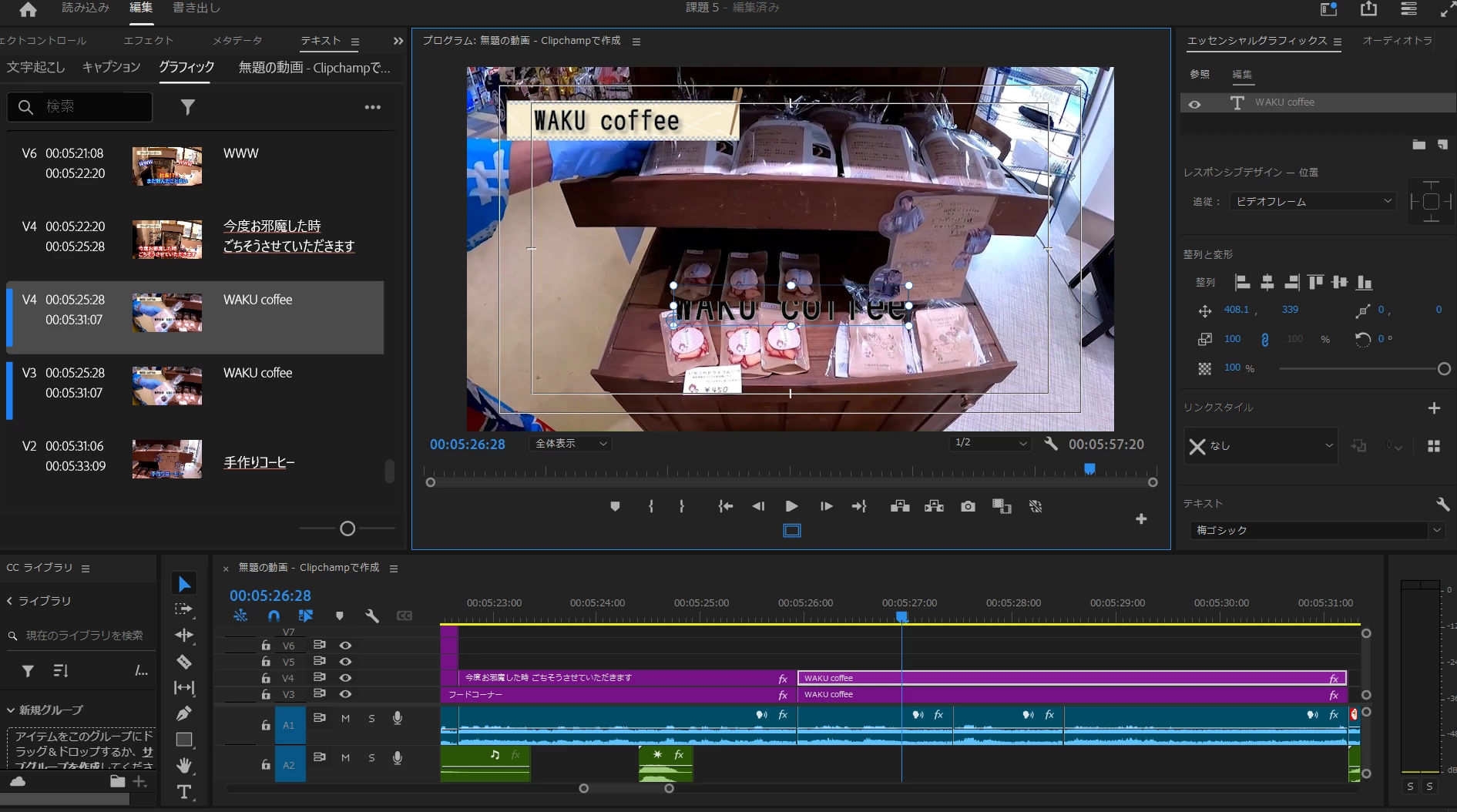Open the 書き出し workspace tab
The width and height of the screenshot is (1457, 812).
[196, 8]
